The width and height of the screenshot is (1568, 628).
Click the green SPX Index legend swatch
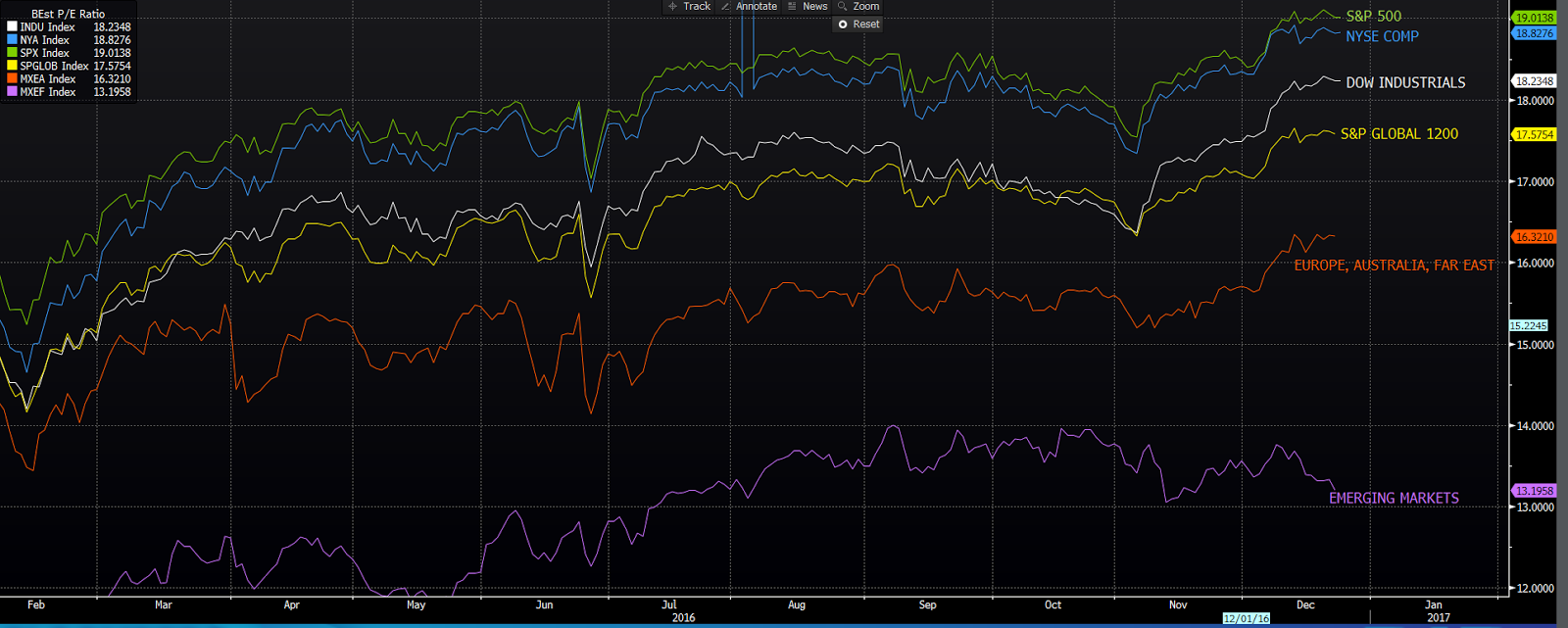(x=12, y=53)
